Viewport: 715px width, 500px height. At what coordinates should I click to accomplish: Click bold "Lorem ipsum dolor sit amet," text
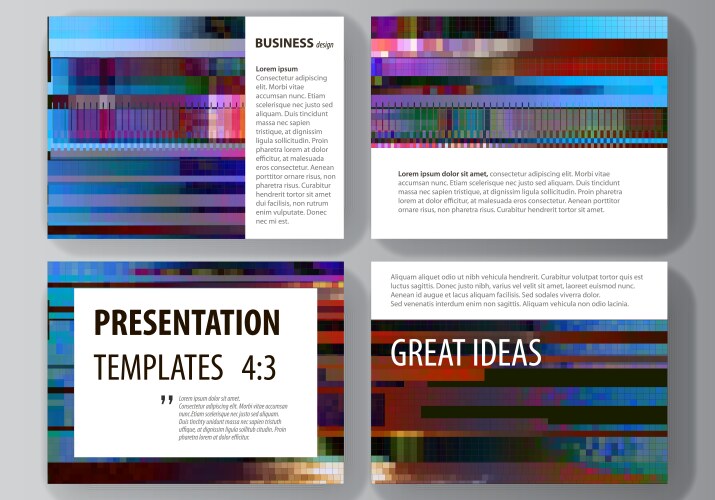[442, 173]
